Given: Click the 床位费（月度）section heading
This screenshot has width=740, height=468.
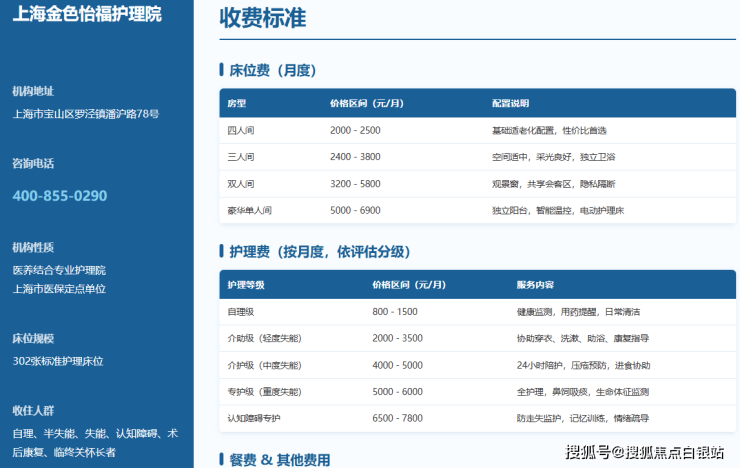Looking at the screenshot, I should (x=272, y=70).
